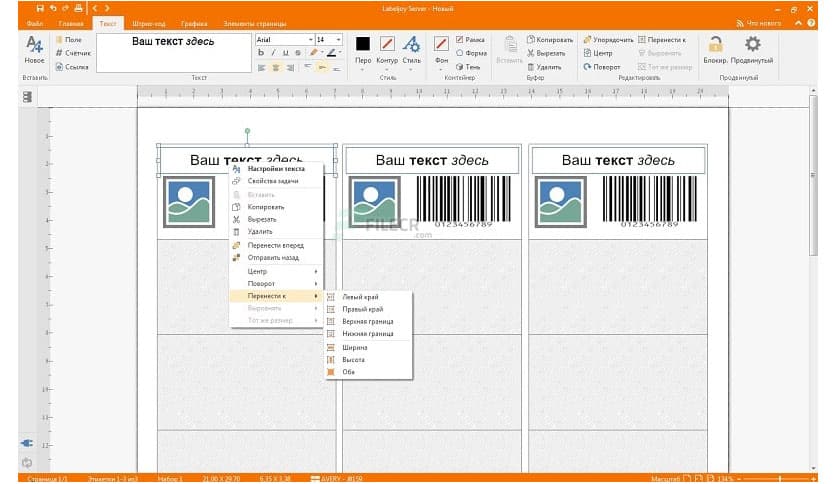
Task: Click the Что нового link
Action: (759, 22)
